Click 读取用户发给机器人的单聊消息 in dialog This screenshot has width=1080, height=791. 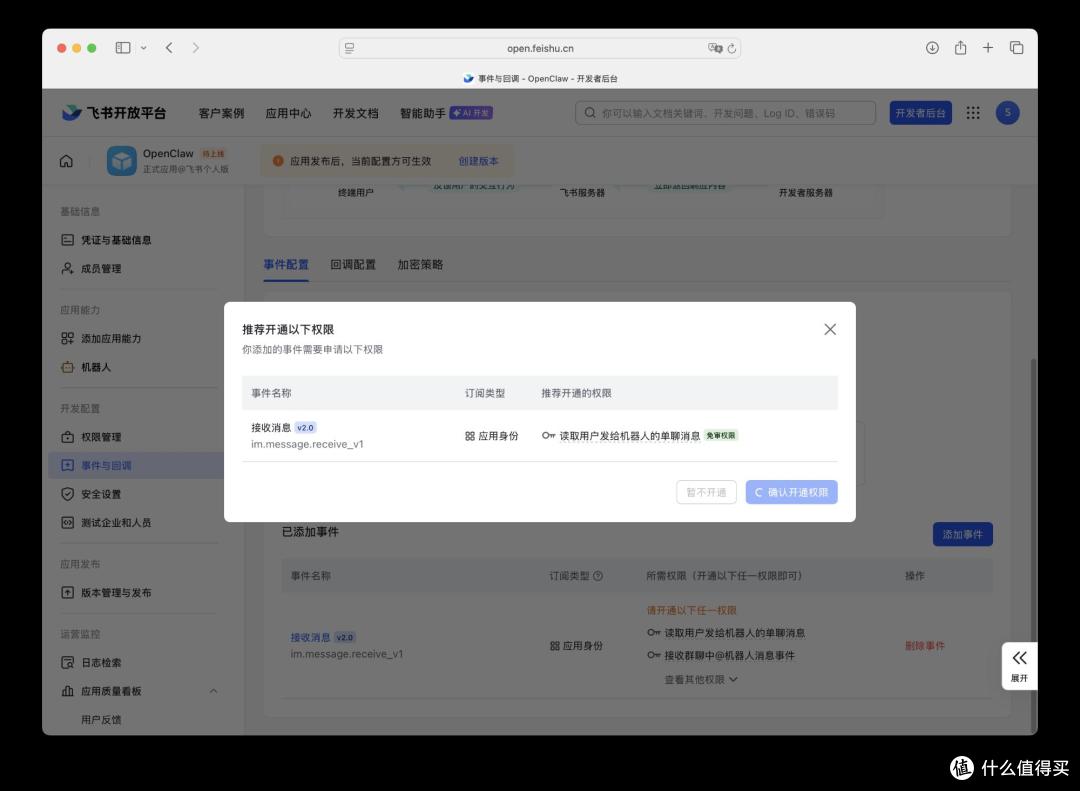click(x=630, y=435)
